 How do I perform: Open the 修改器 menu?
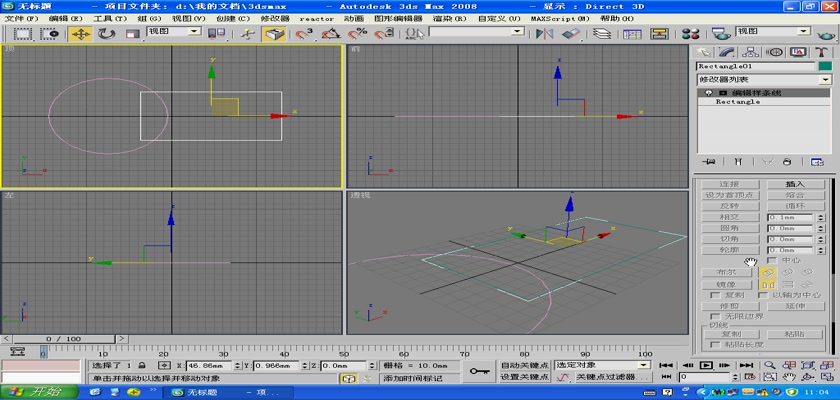click(275, 18)
